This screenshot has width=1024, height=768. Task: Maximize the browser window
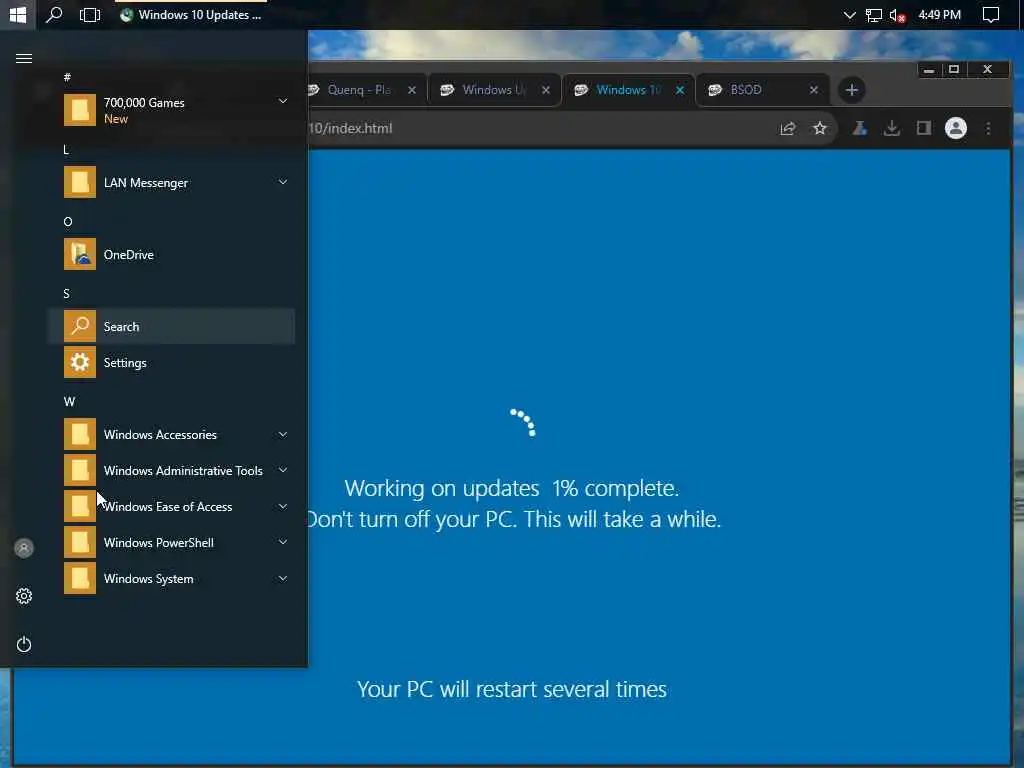pyautogui.click(x=953, y=69)
